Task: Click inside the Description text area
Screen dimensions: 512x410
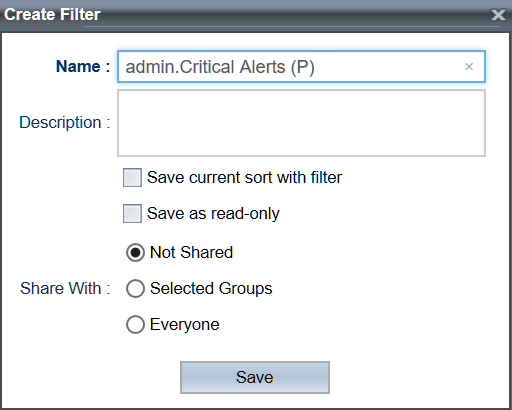Action: click(x=301, y=123)
